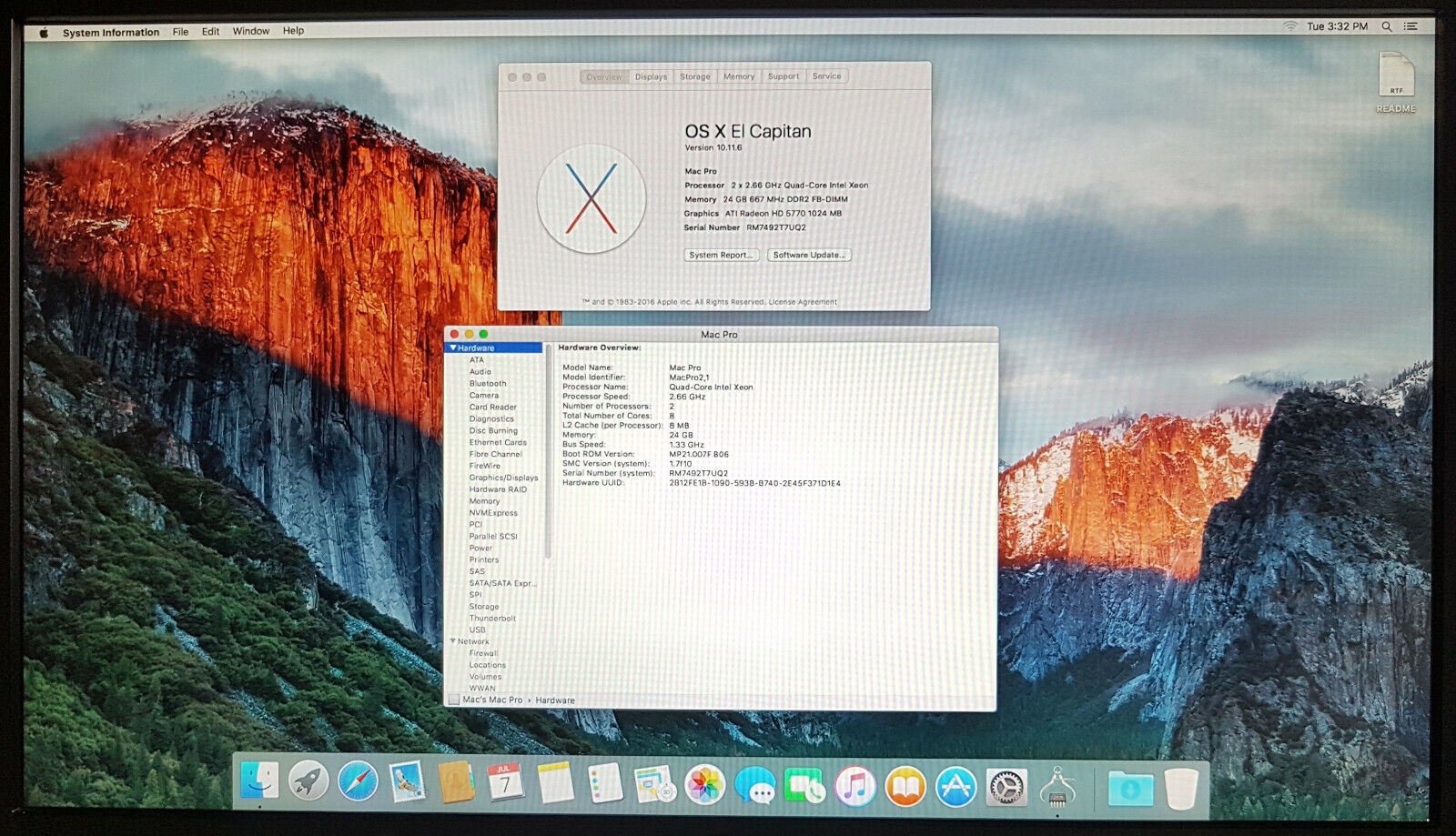The image size is (1456, 836).
Task: Select Fibre Channel in the sidebar
Action: [x=496, y=454]
